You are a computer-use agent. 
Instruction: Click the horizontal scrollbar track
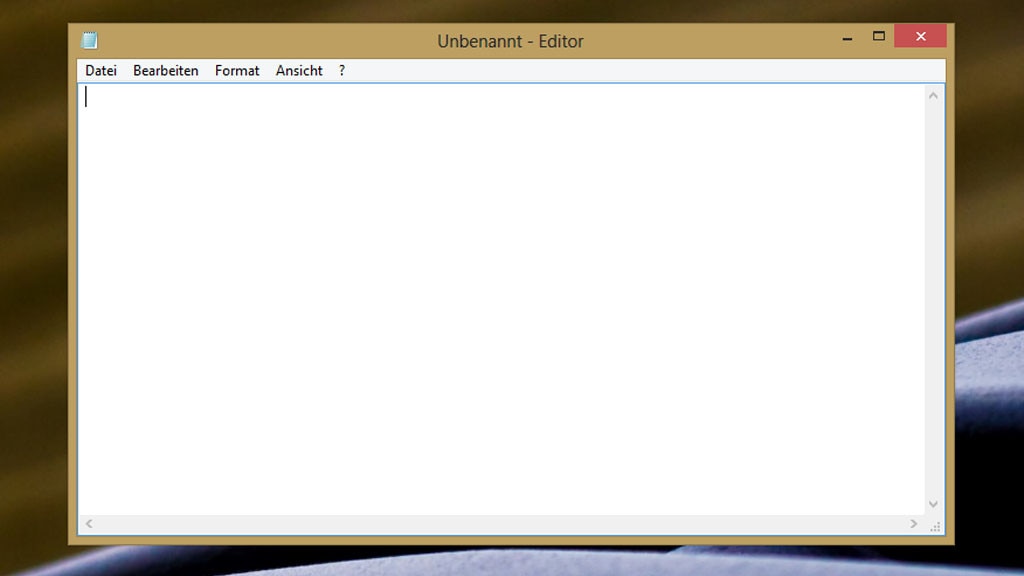coord(500,523)
